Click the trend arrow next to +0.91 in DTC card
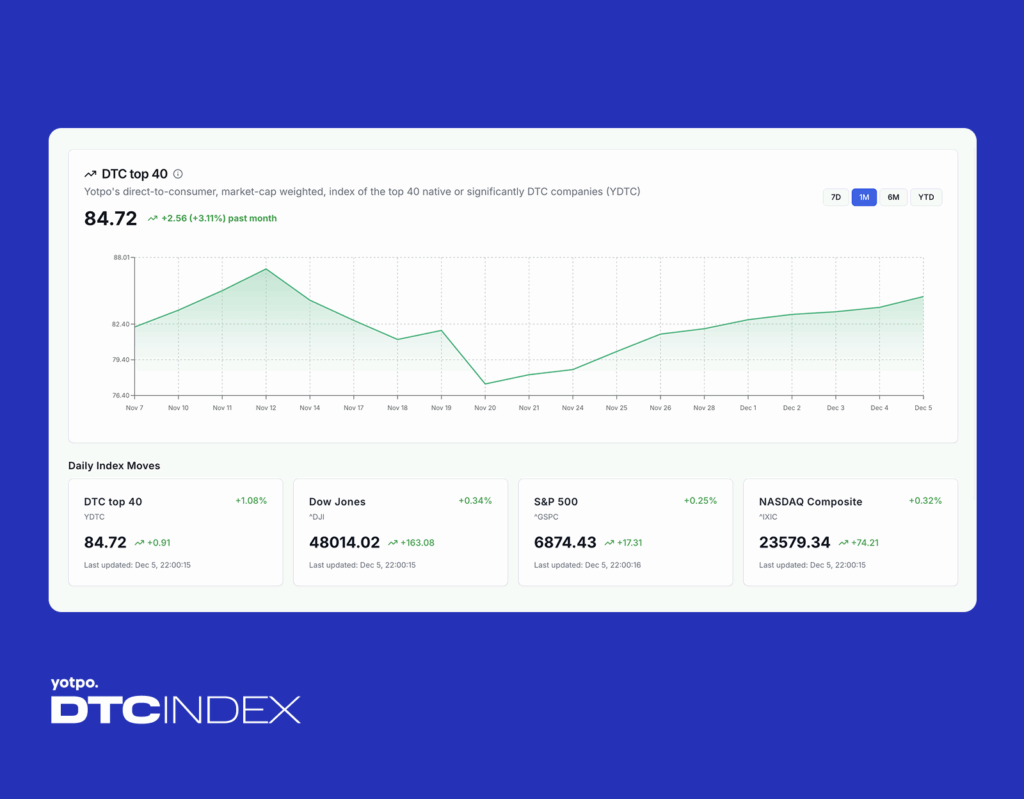 [x=139, y=543]
